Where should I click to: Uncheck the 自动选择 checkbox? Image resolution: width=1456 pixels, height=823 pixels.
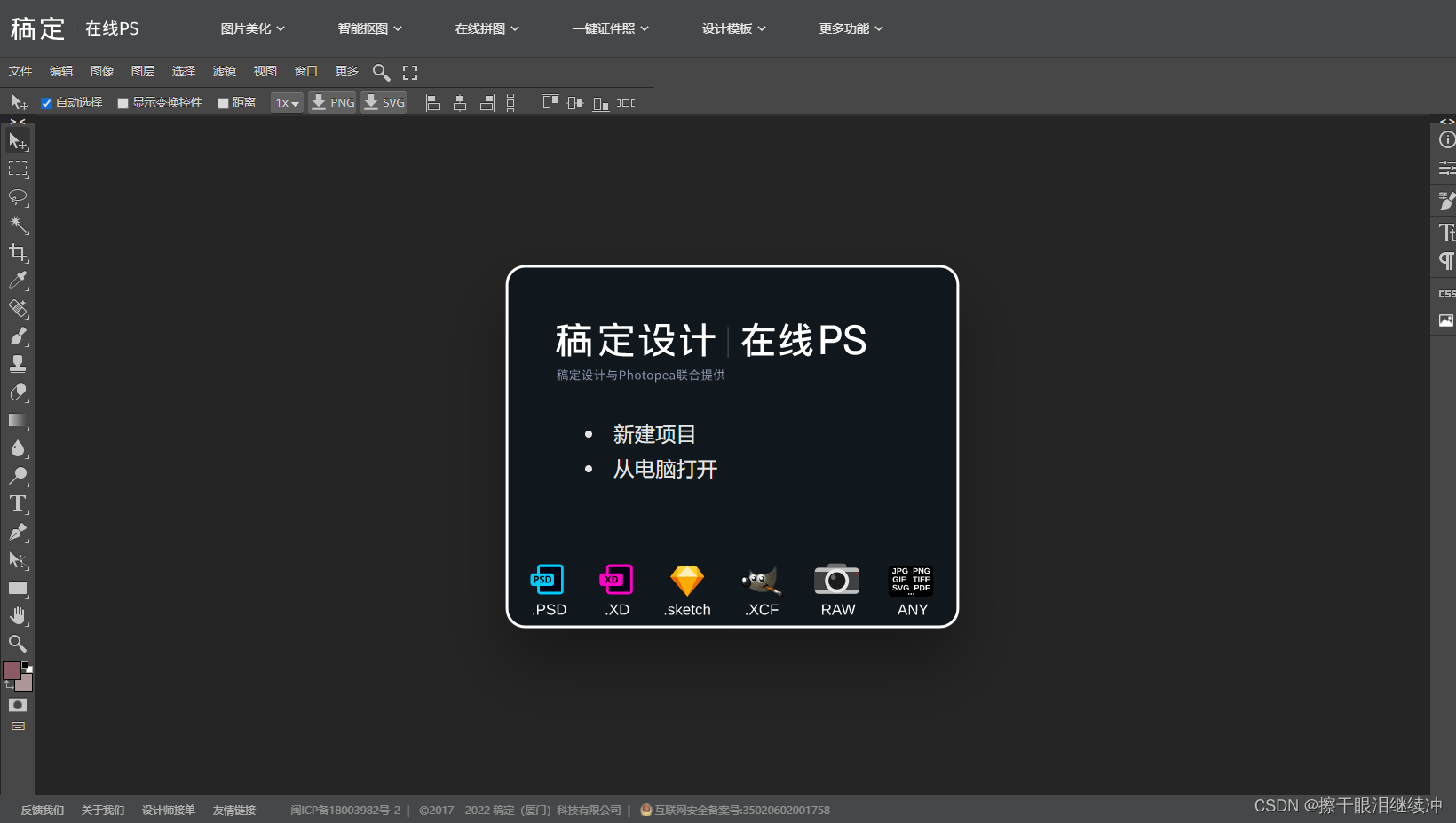pos(47,104)
